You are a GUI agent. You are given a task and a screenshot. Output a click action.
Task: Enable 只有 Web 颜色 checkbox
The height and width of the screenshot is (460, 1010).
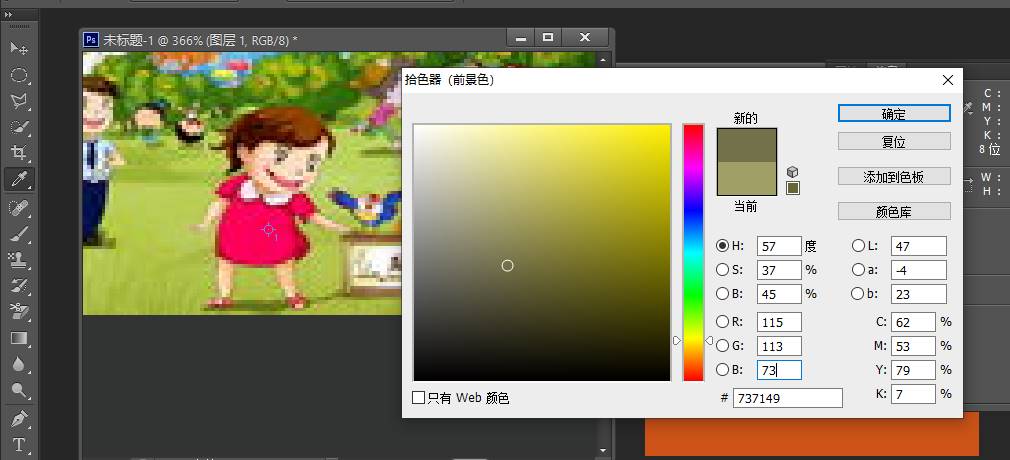click(x=418, y=398)
